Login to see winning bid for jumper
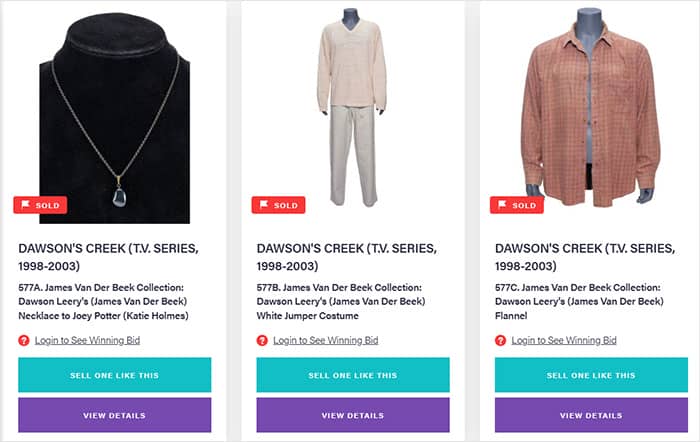This screenshot has height=442, width=700. pos(325,340)
